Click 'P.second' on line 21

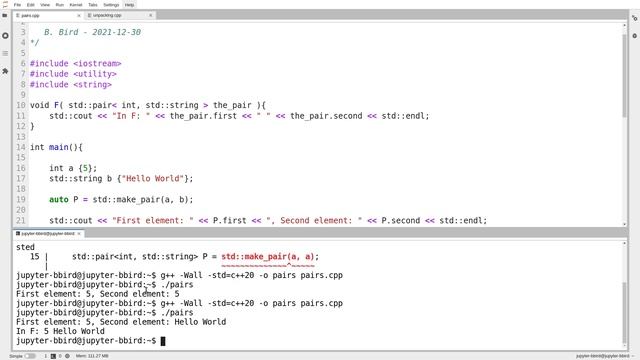click(401, 221)
